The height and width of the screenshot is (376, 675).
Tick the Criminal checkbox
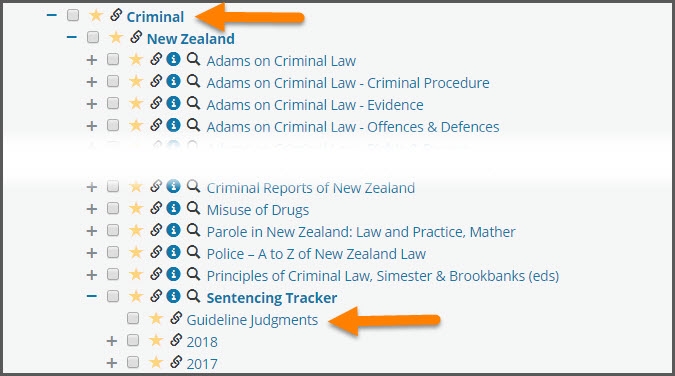click(x=73, y=16)
